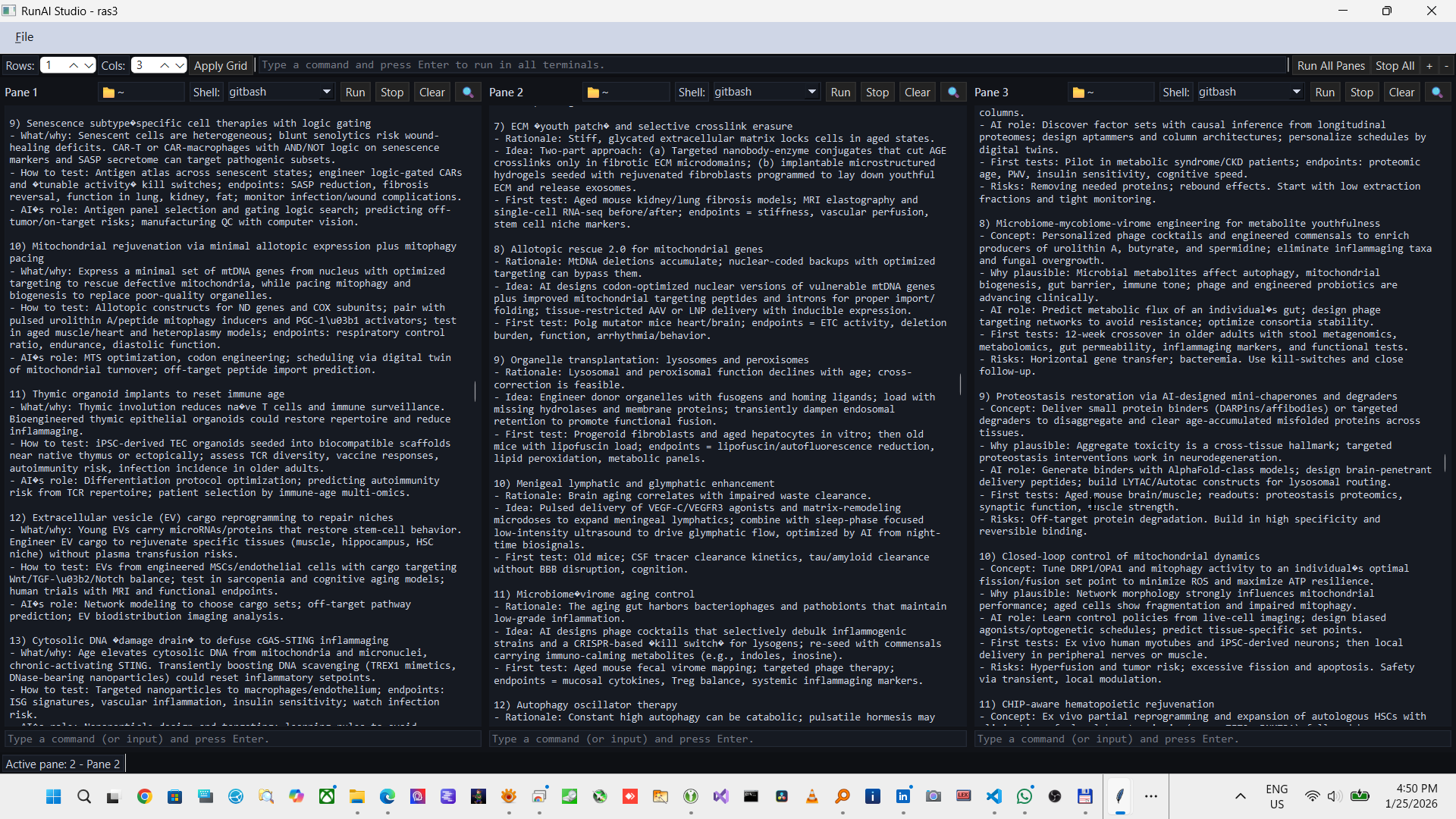Open the File menu
Image resolution: width=1456 pixels, height=819 pixels.
tap(24, 36)
